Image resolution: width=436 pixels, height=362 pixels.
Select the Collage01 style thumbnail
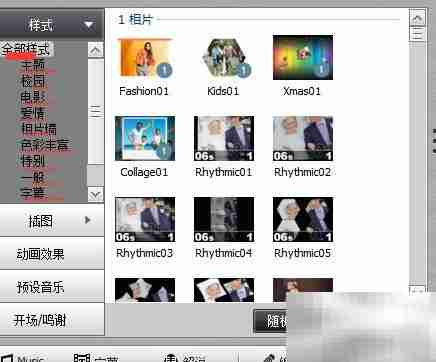point(145,138)
